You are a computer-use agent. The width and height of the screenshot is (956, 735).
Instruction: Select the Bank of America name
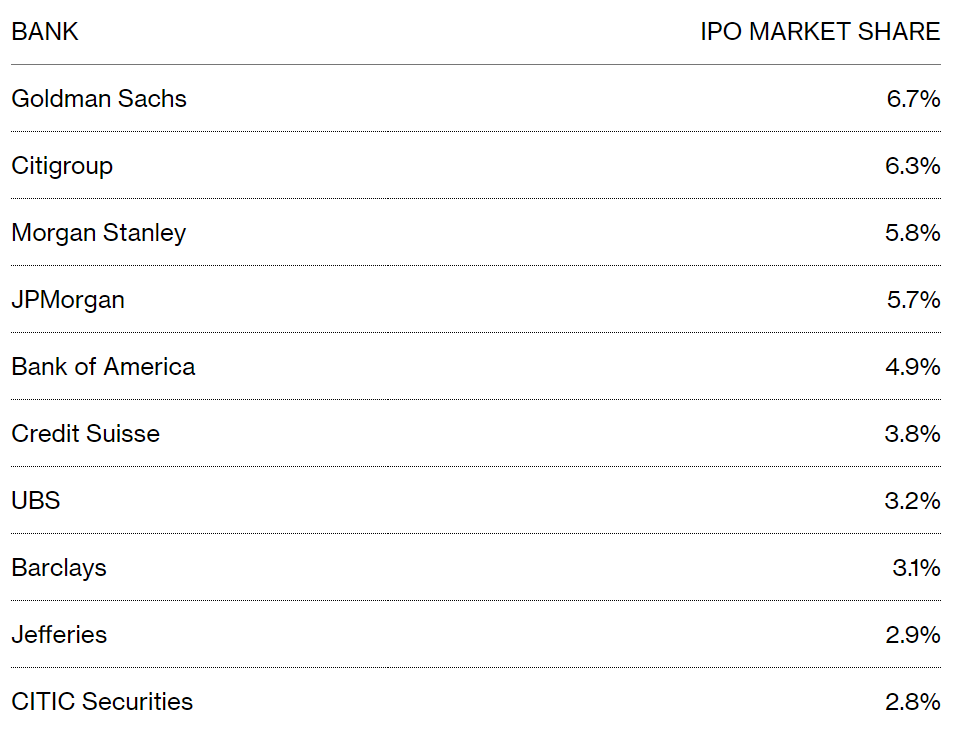(x=103, y=367)
